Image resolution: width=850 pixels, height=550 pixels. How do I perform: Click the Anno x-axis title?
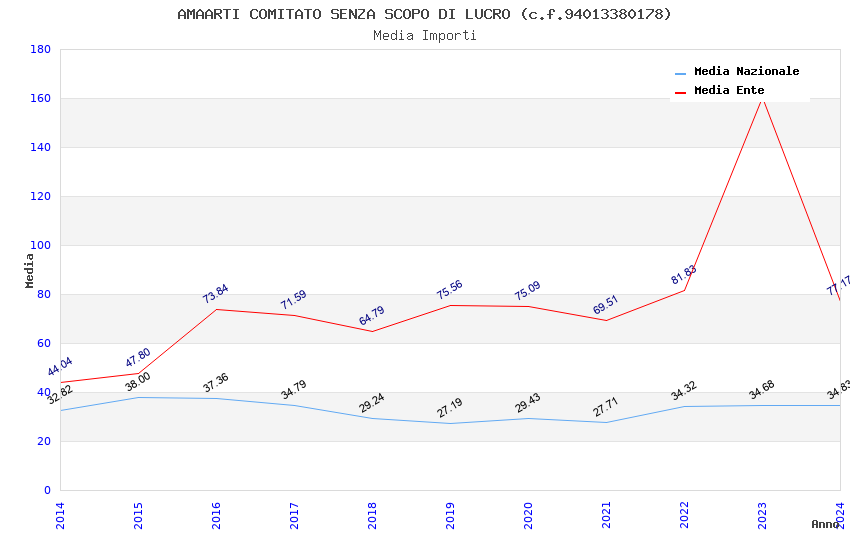click(825, 524)
